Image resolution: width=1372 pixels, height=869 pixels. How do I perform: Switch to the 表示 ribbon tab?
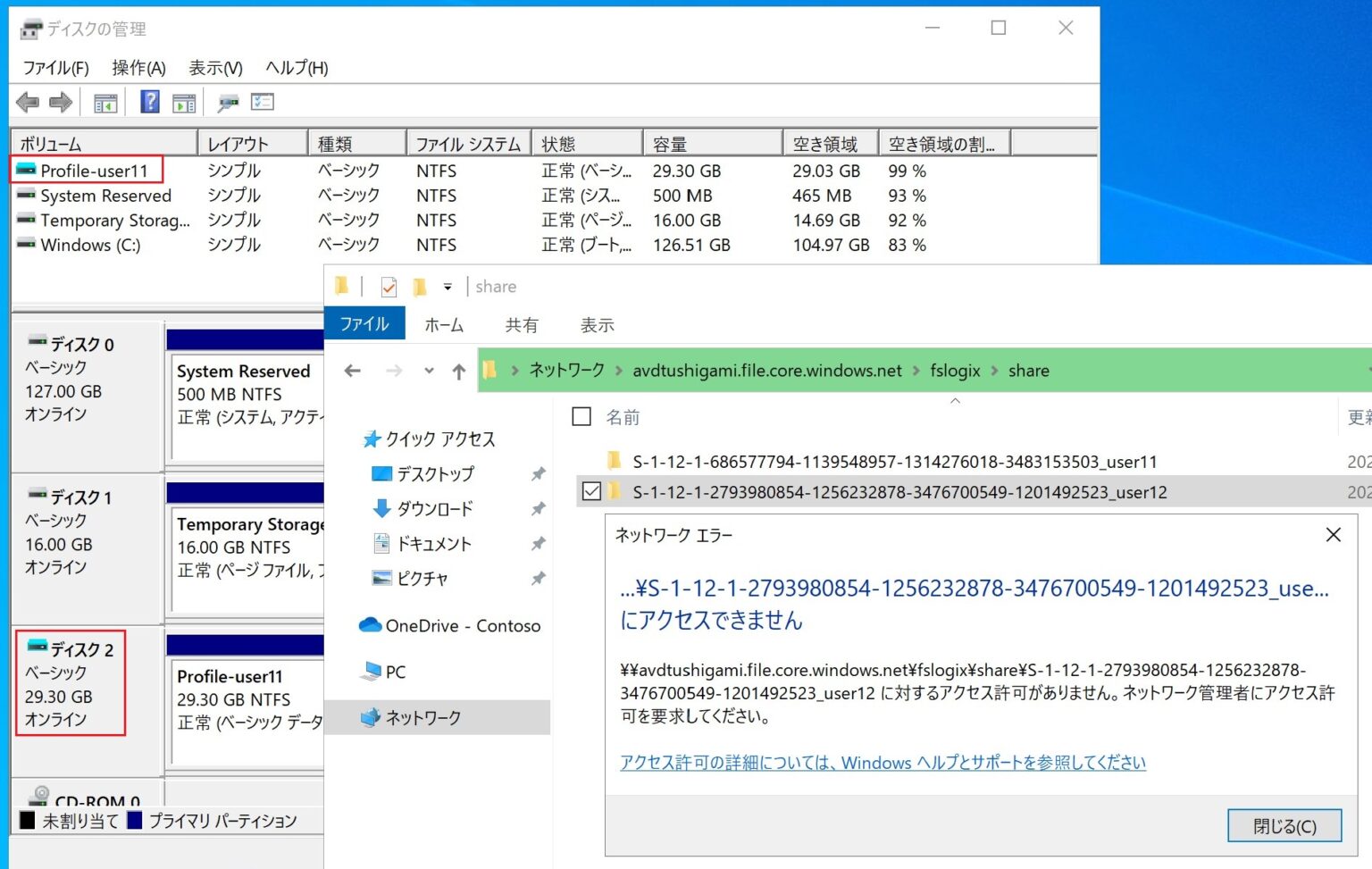click(x=597, y=324)
